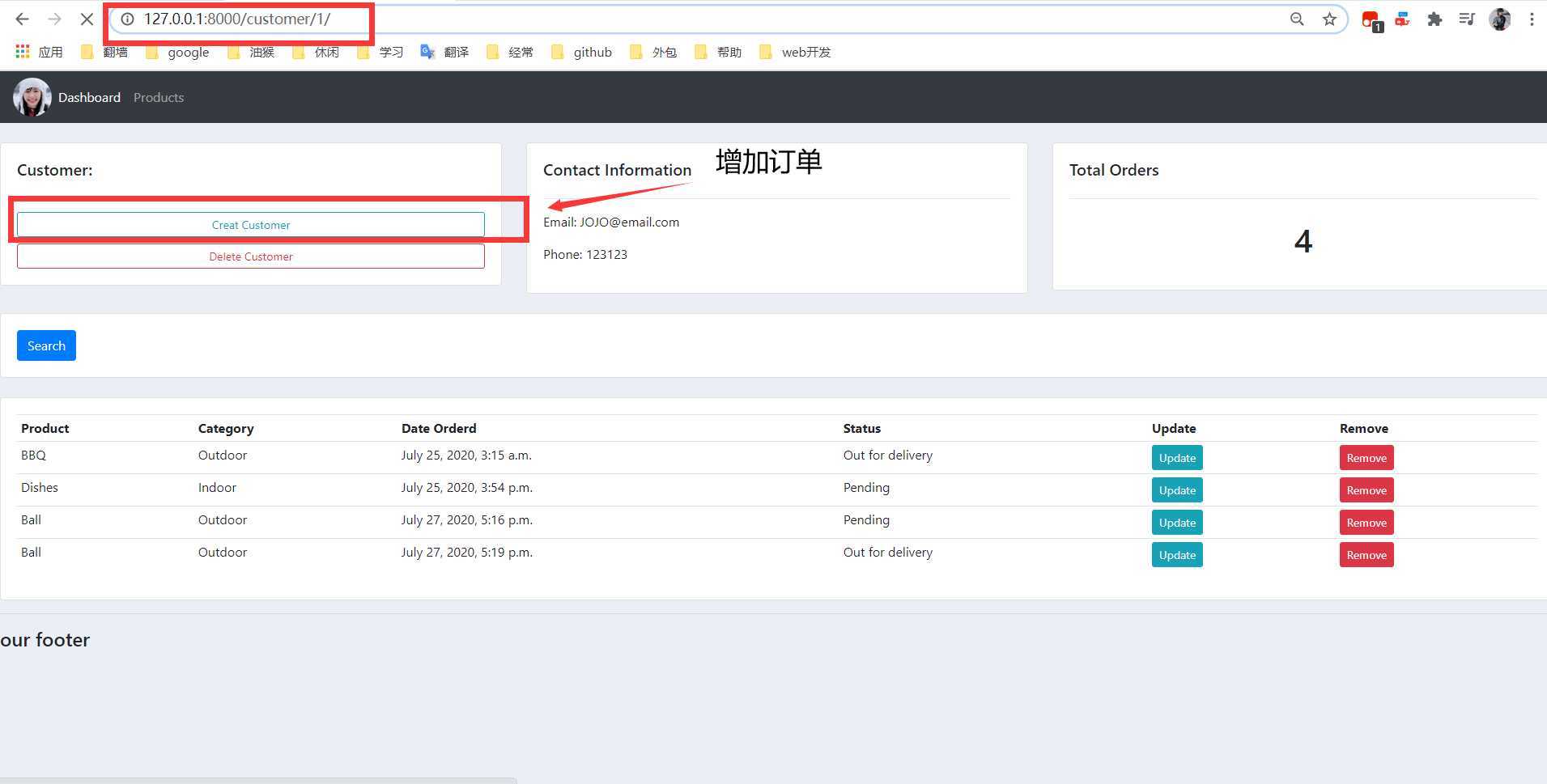Remove the BBQ order
The width and height of the screenshot is (1547, 784).
pos(1366,458)
